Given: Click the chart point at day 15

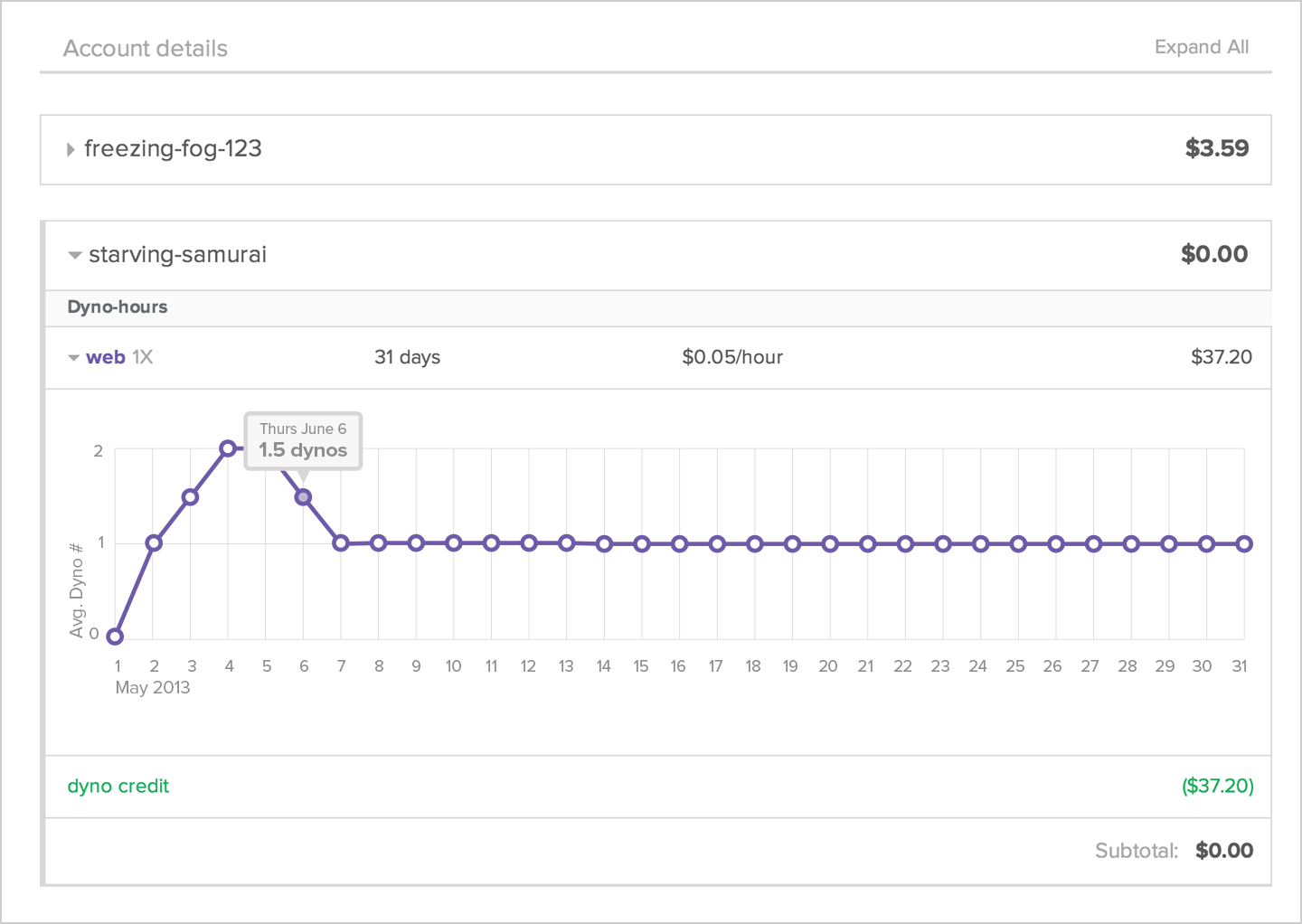Looking at the screenshot, I should click(x=642, y=544).
